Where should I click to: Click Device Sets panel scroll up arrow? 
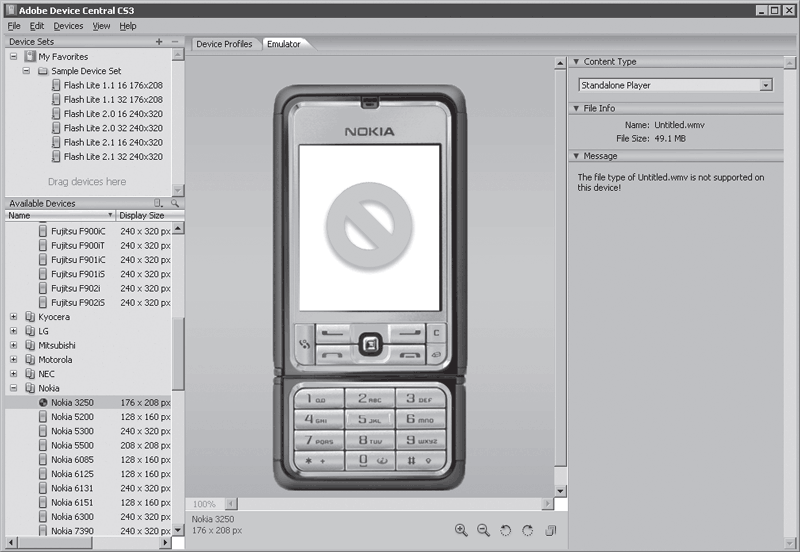point(178,55)
